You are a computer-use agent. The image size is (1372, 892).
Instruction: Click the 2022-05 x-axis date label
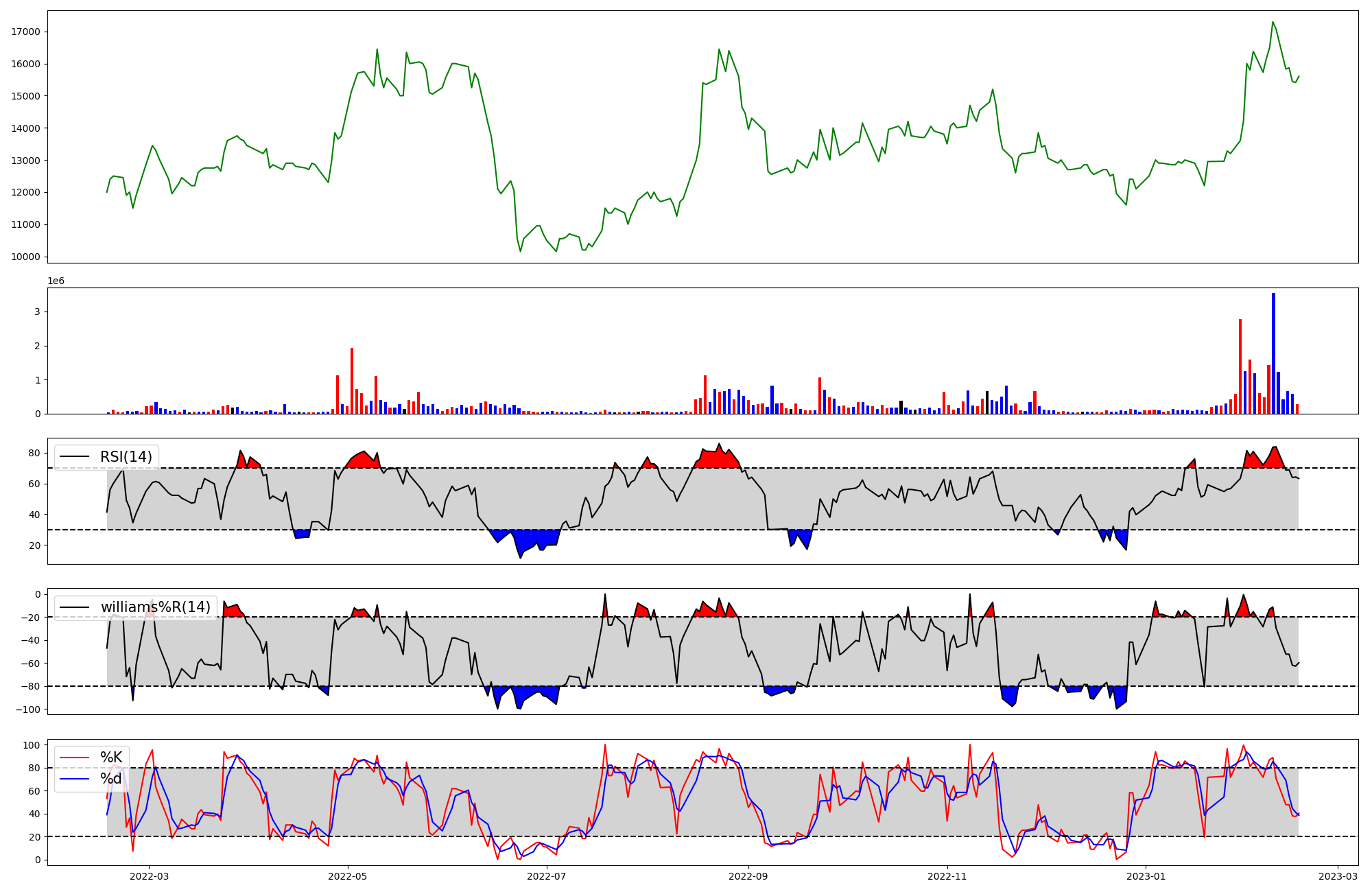[348, 876]
